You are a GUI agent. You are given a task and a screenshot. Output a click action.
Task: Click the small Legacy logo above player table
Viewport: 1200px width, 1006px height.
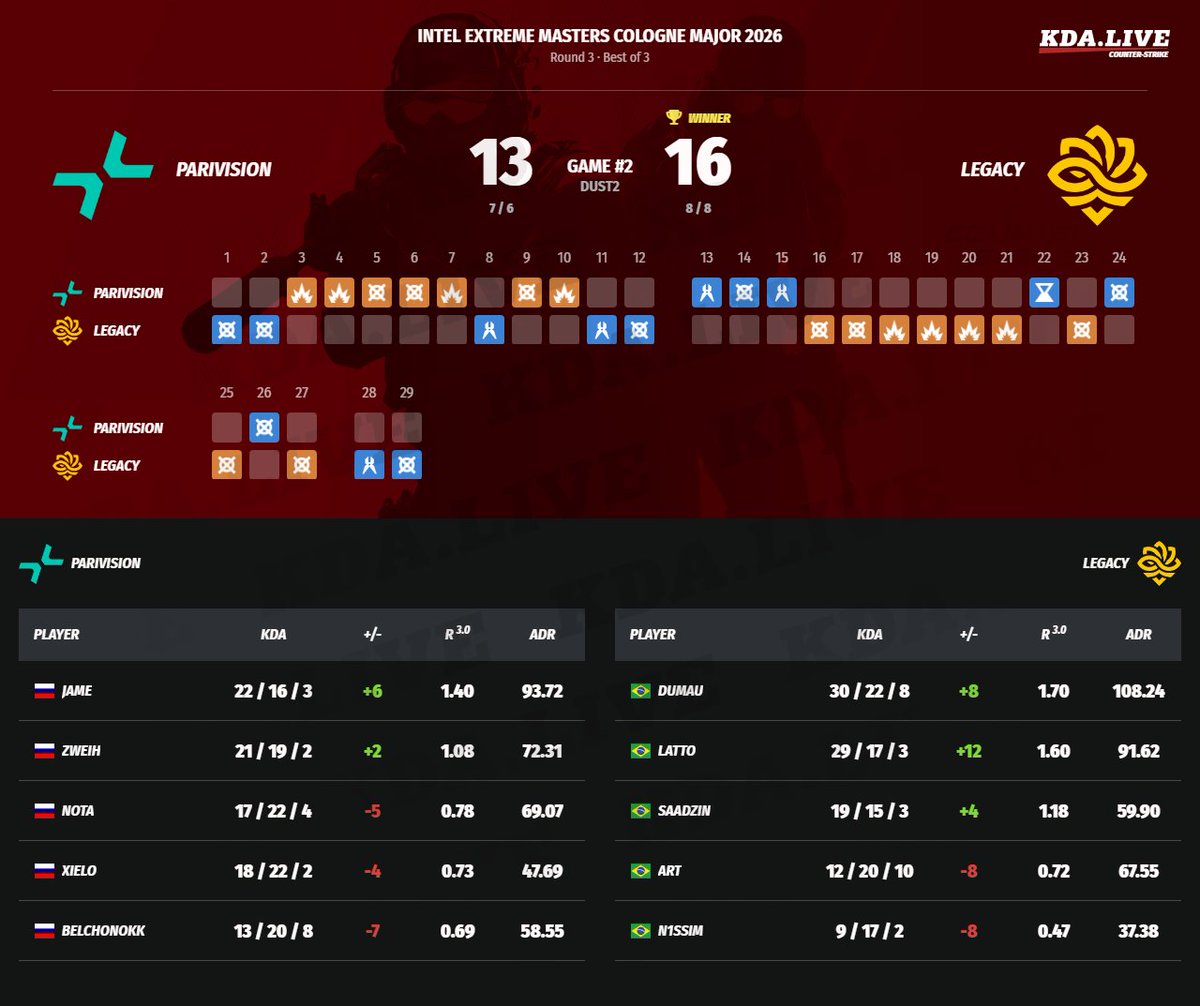(1159, 563)
